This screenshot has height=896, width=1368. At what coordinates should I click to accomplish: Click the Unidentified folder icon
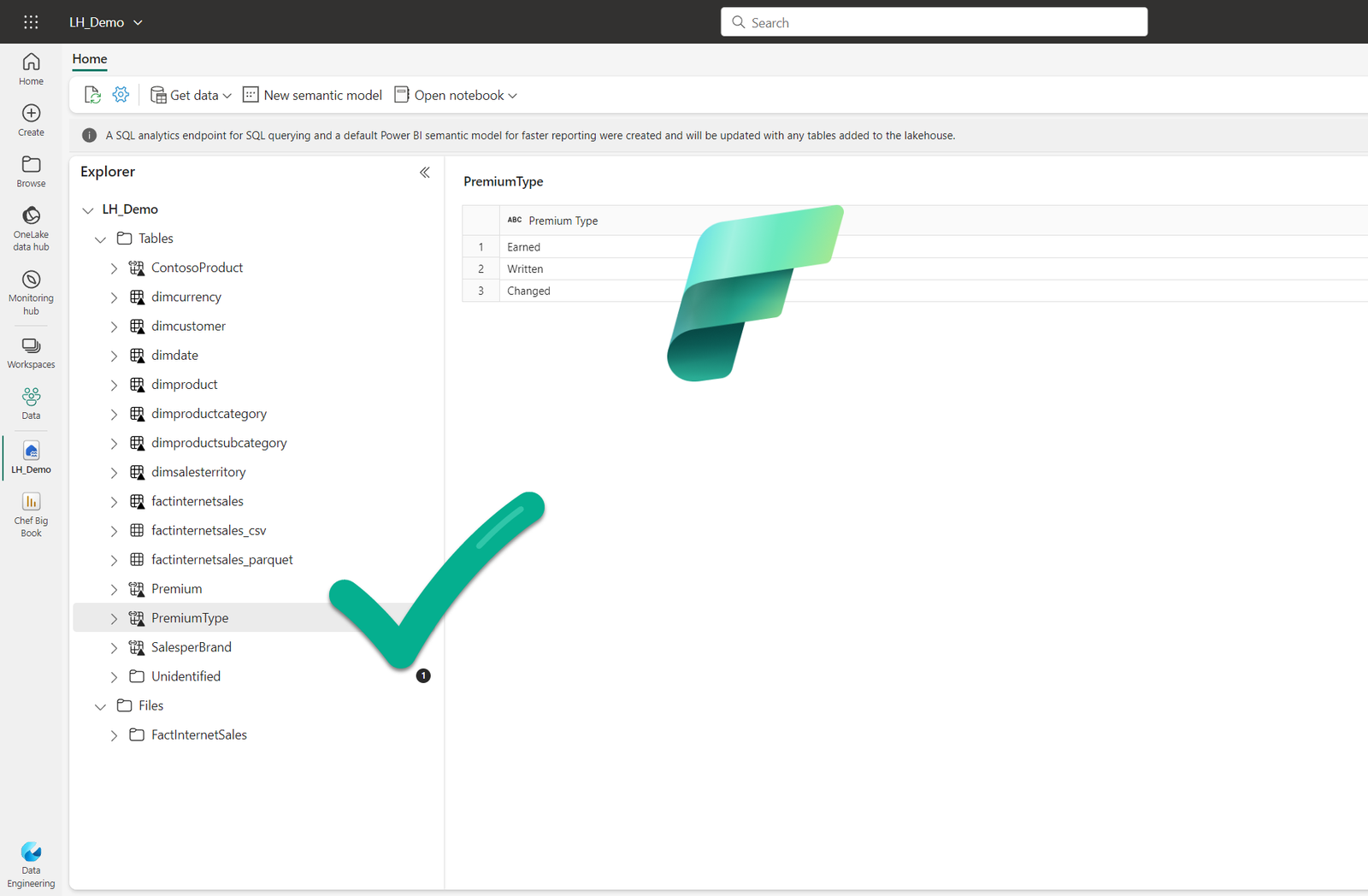(137, 676)
